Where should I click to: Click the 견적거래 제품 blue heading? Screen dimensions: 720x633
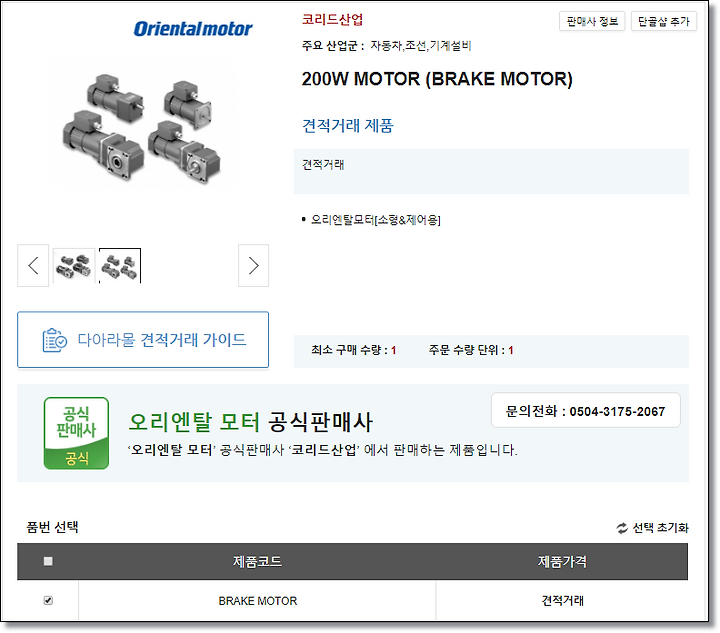coord(348,125)
